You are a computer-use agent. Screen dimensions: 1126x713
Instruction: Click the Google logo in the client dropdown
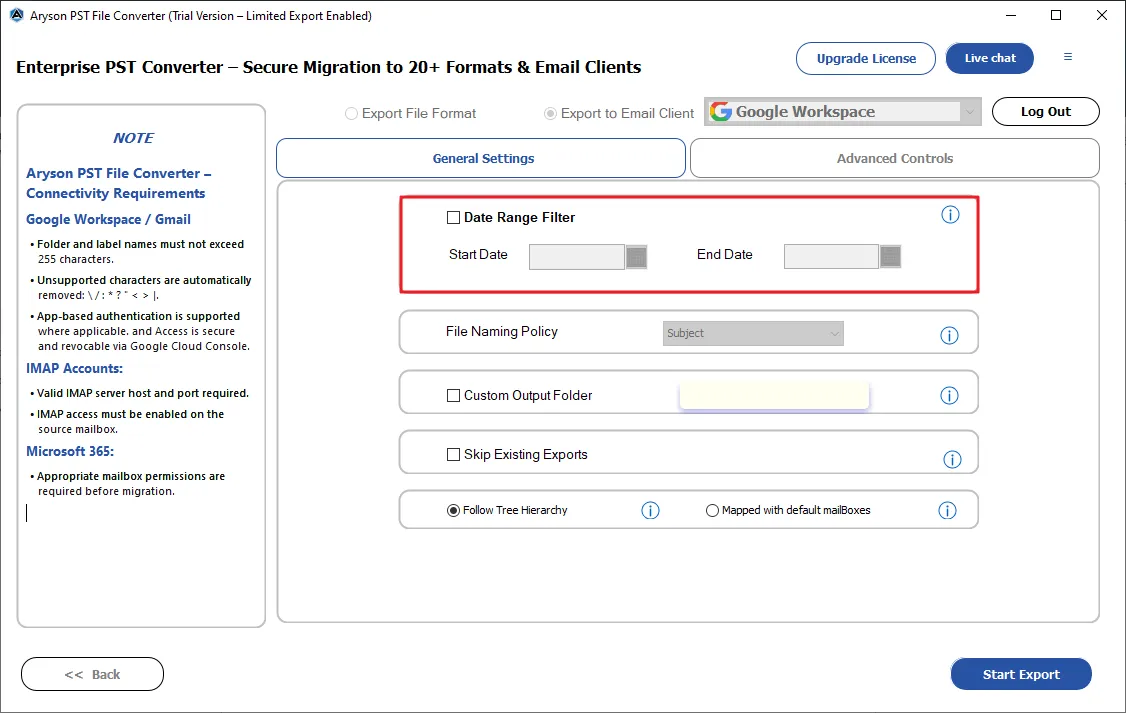click(720, 111)
